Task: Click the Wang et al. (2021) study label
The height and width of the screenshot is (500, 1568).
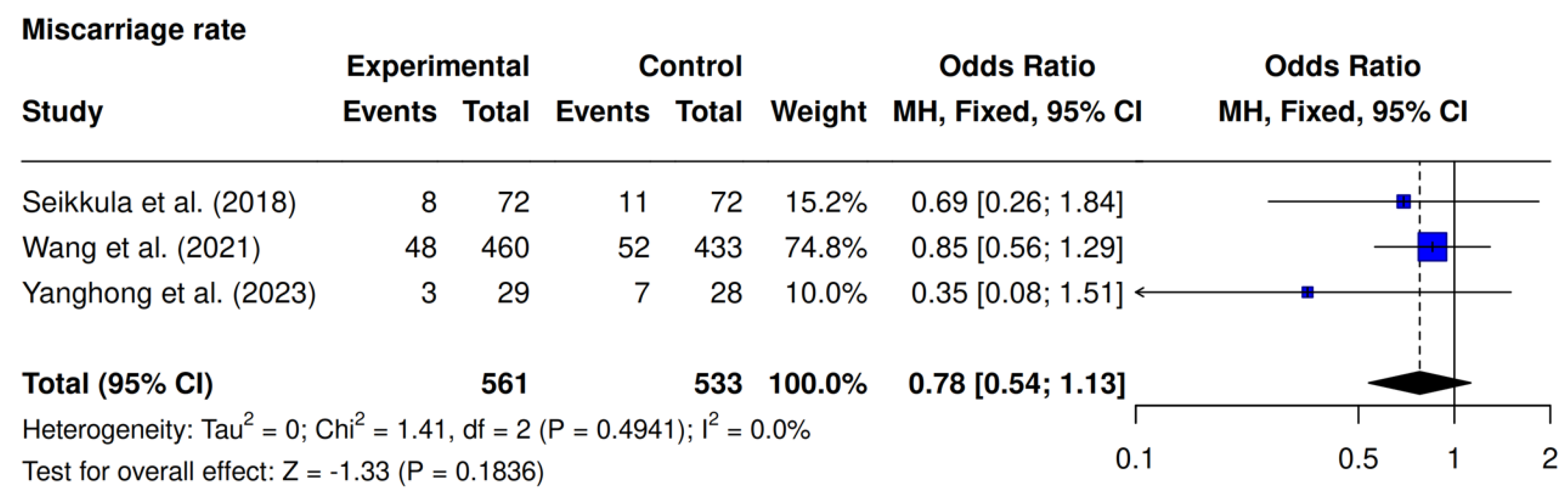Action: 141,248
